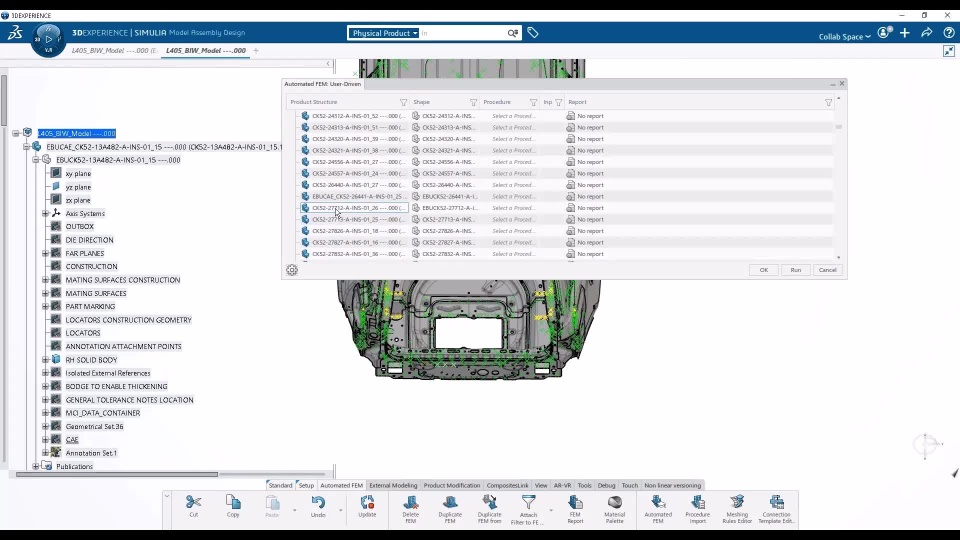Expand the RH SOLID BODY tree node
Viewport: 960px width, 540px height.
(x=45, y=360)
